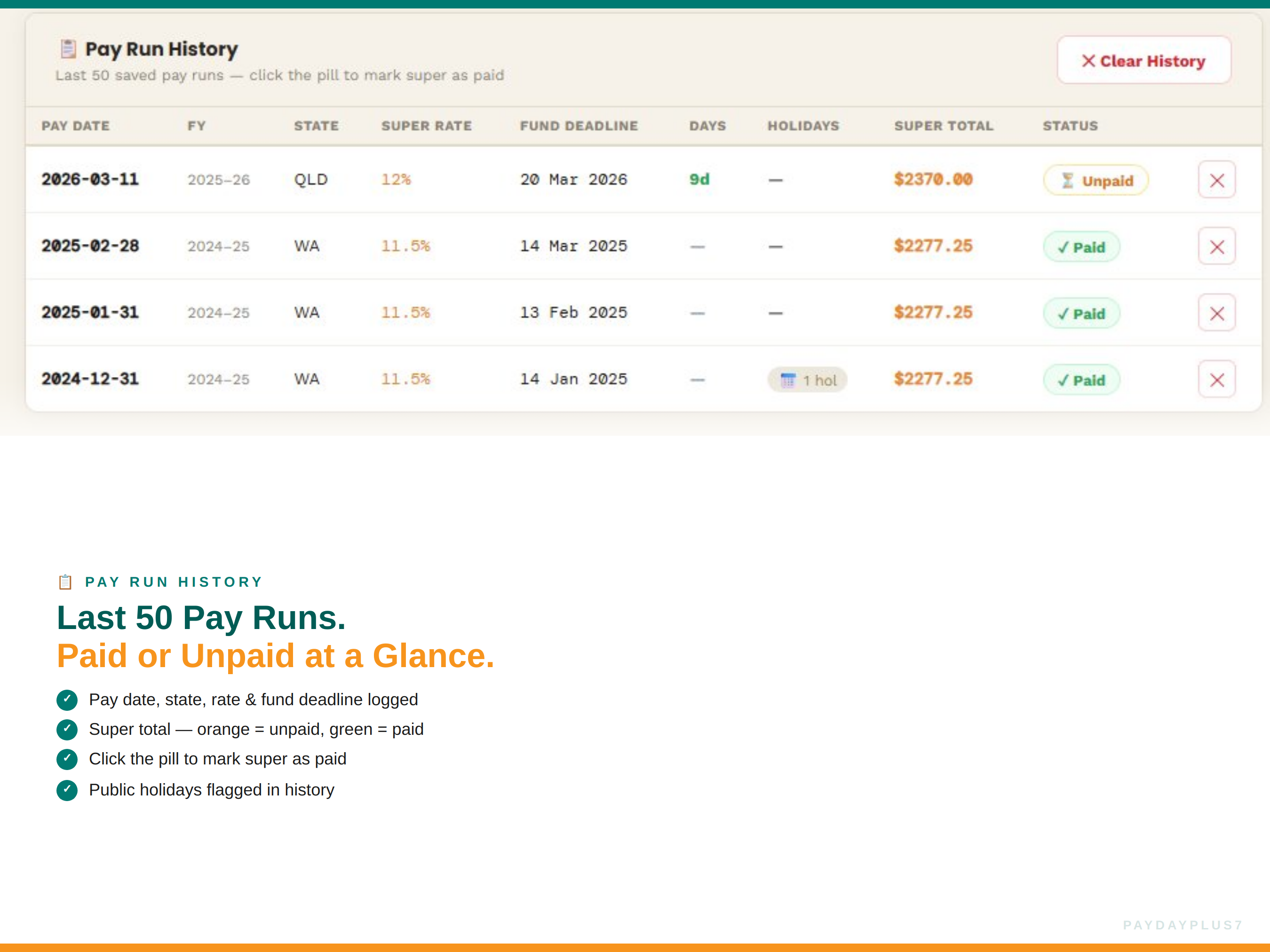The height and width of the screenshot is (952, 1270).
Task: Click the red X icon inside Clear History
Action: pyautogui.click(x=1088, y=60)
